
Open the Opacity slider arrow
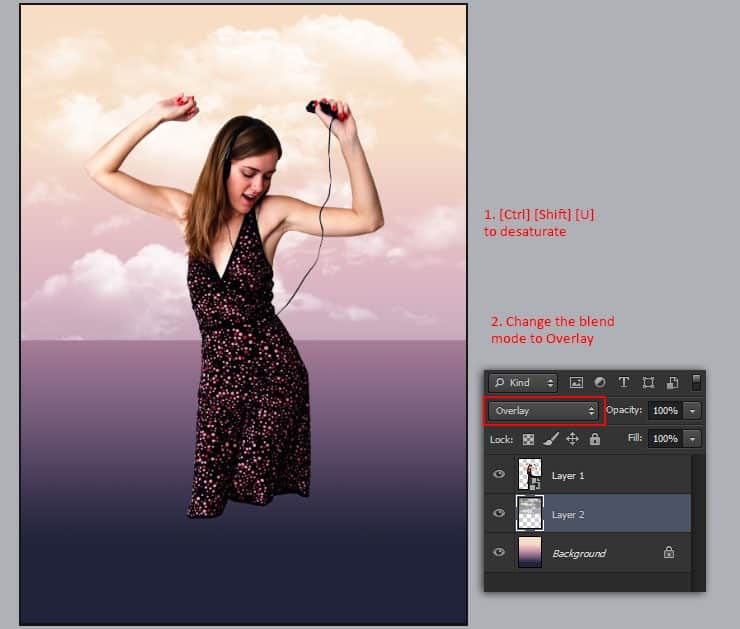tap(692, 411)
